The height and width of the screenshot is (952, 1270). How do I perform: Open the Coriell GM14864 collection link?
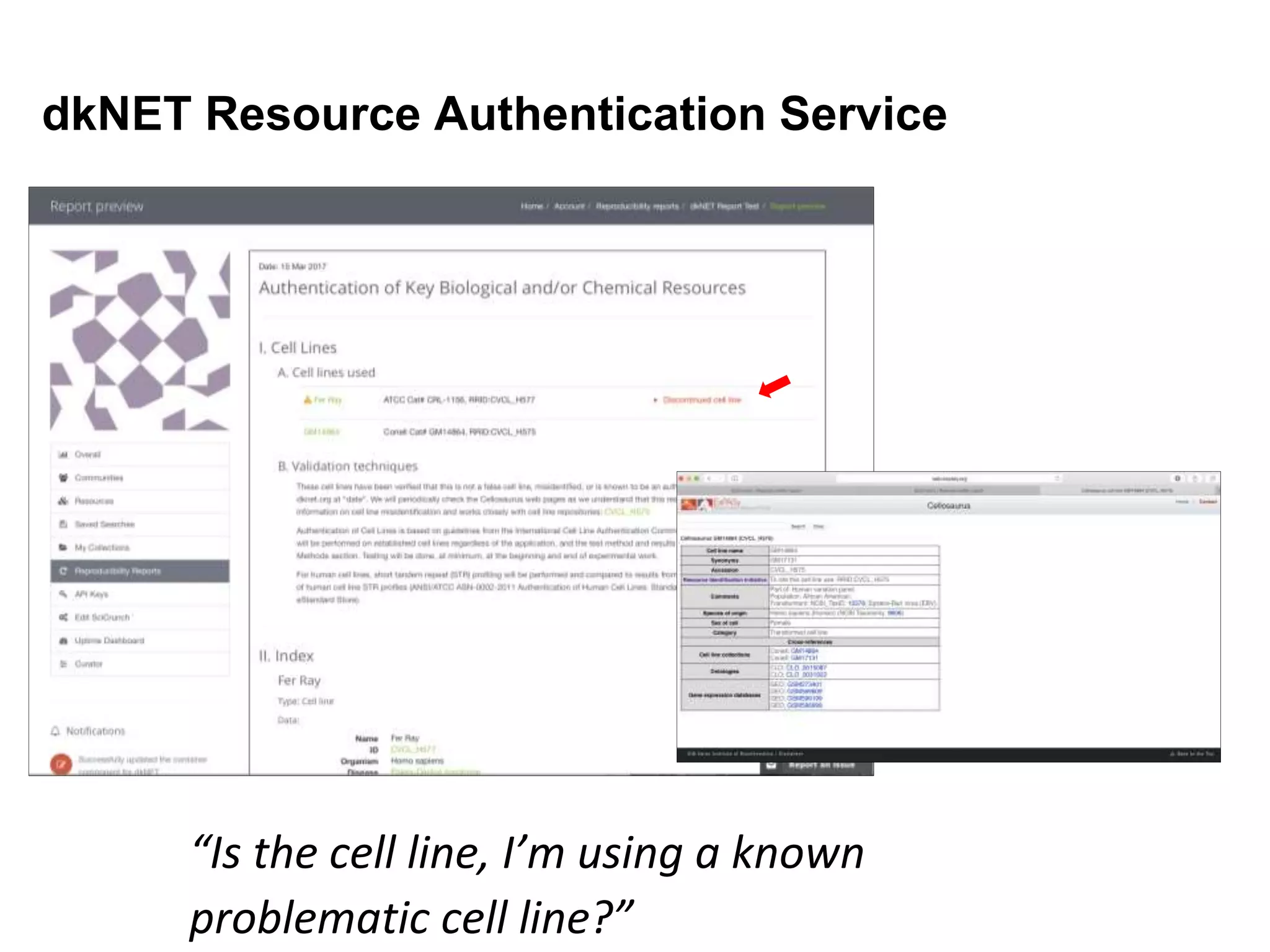coord(804,651)
